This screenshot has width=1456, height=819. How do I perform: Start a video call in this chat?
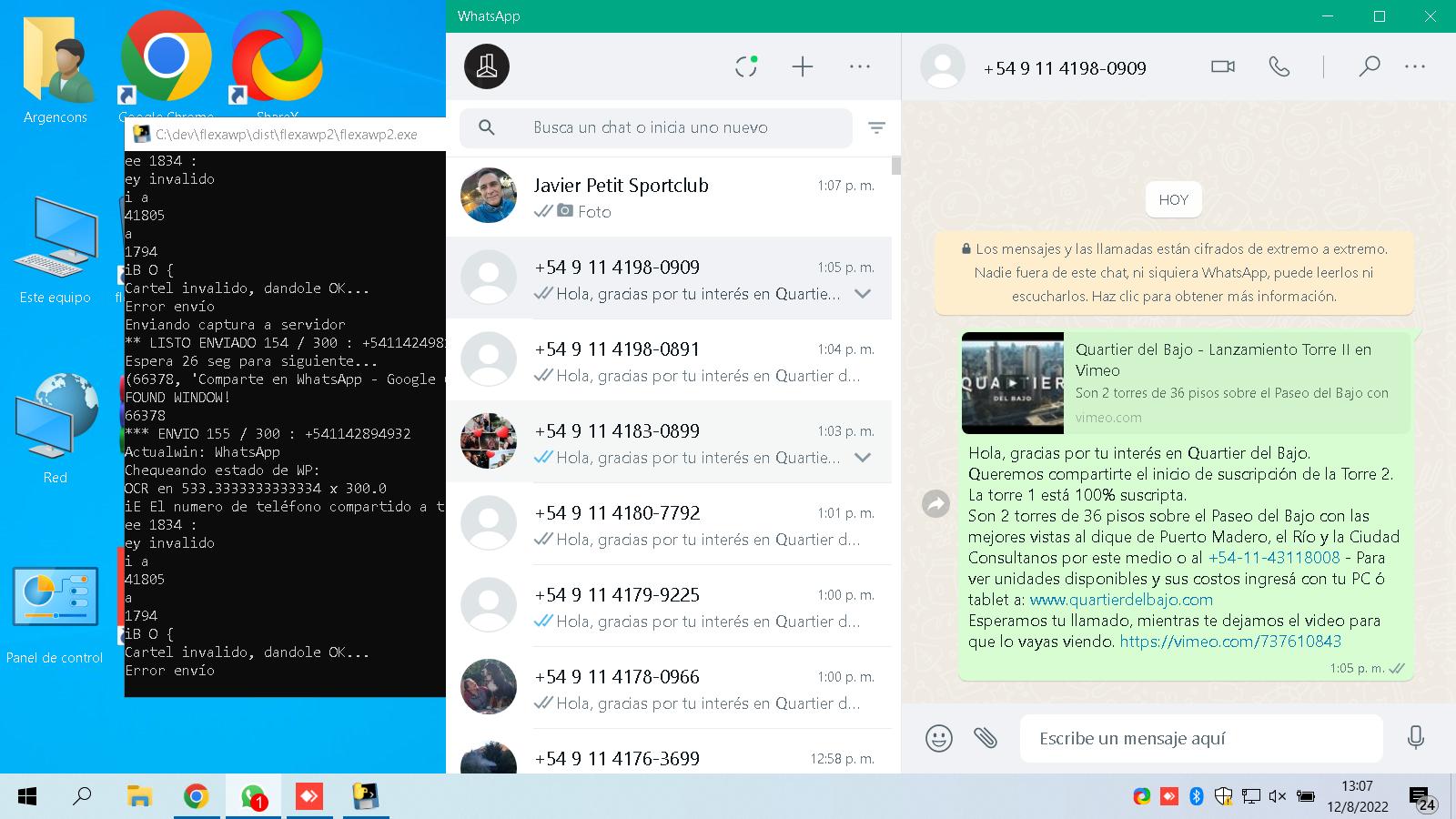click(1223, 66)
